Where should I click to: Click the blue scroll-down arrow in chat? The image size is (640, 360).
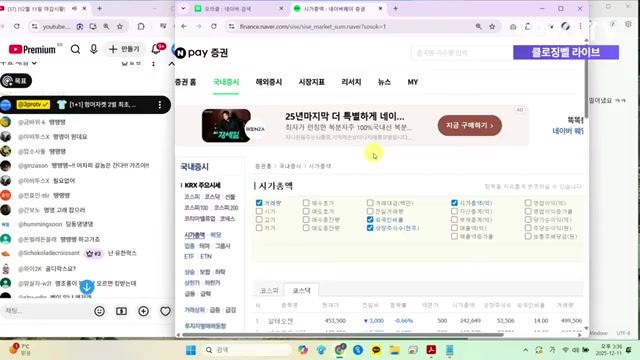pyautogui.click(x=87, y=287)
